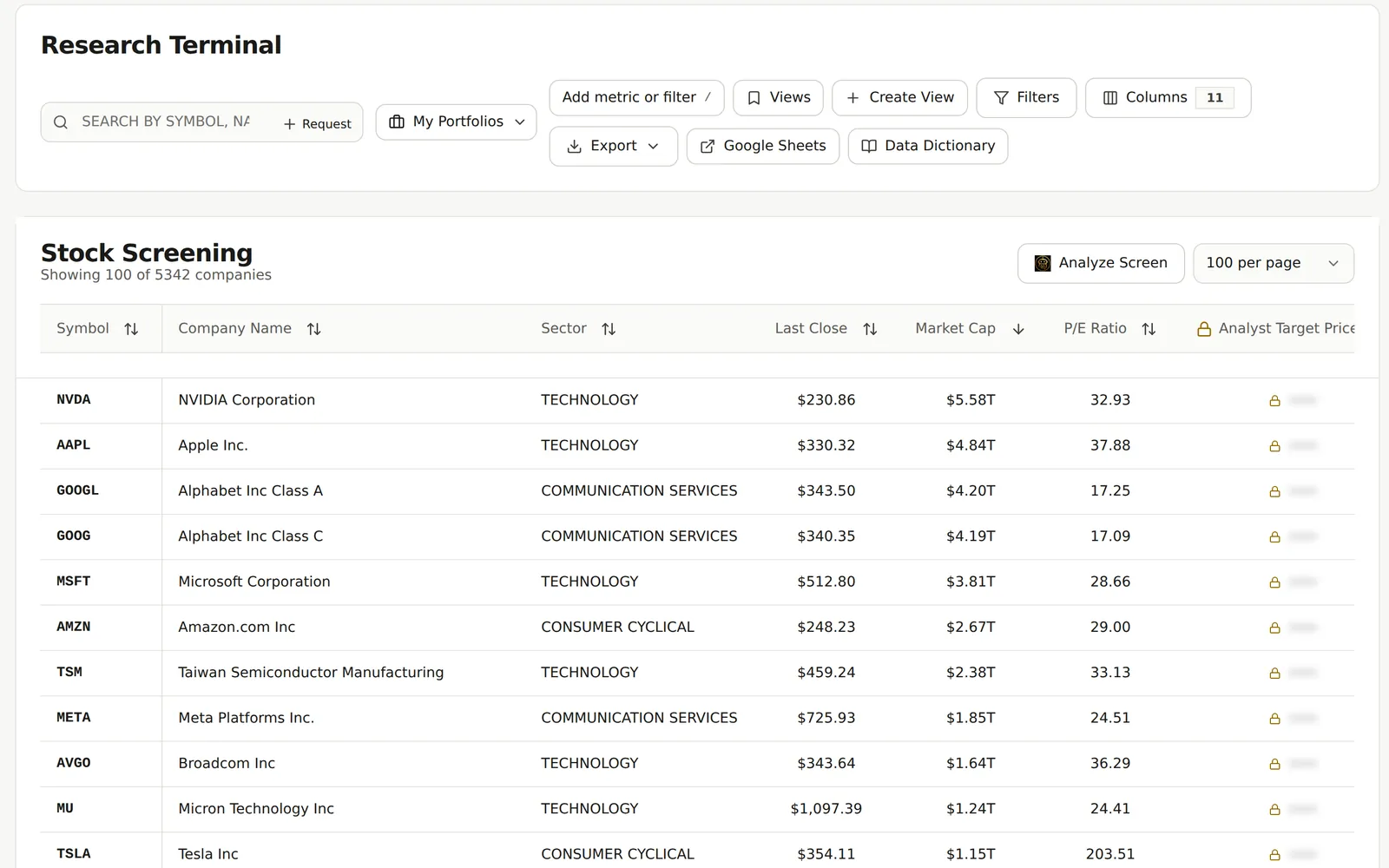Click the Analyze Screen button

[x=1101, y=263]
